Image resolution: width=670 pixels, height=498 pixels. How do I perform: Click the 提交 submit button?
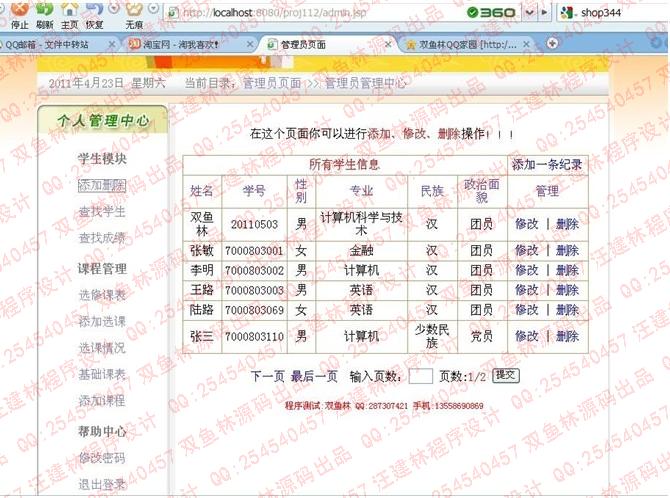[x=506, y=375]
